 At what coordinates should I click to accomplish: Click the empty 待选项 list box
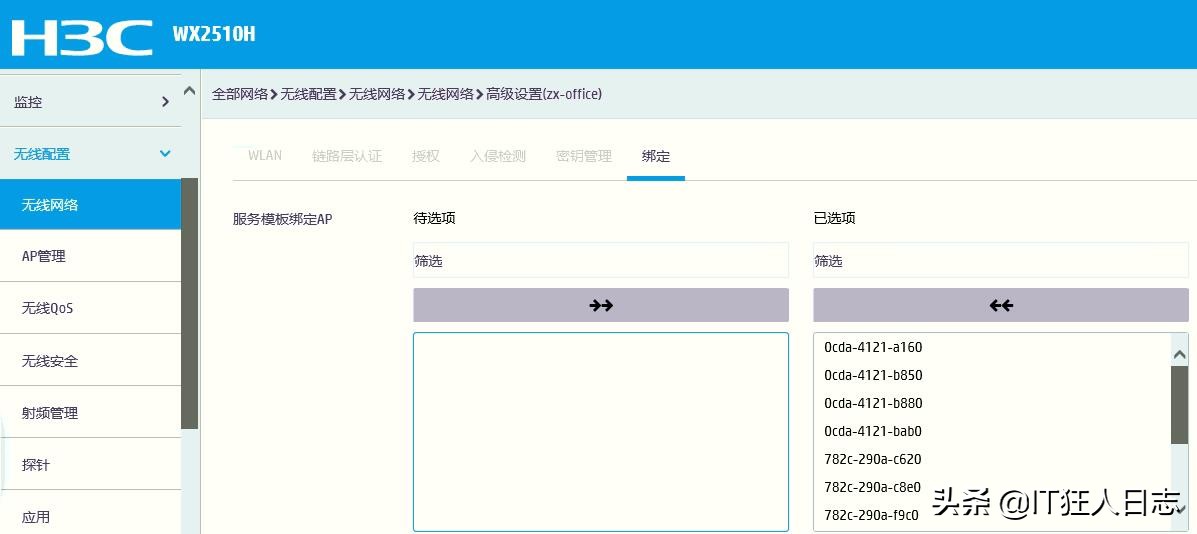tap(601, 432)
